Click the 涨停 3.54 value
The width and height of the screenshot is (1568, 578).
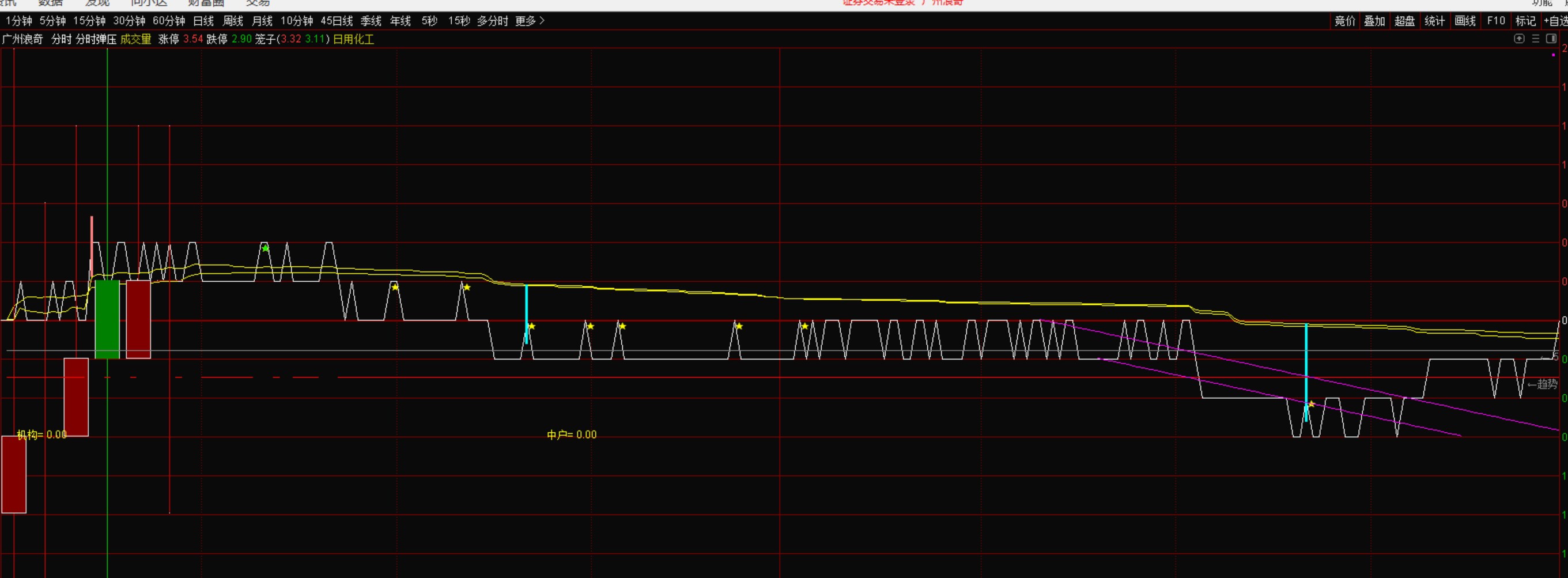[181, 40]
